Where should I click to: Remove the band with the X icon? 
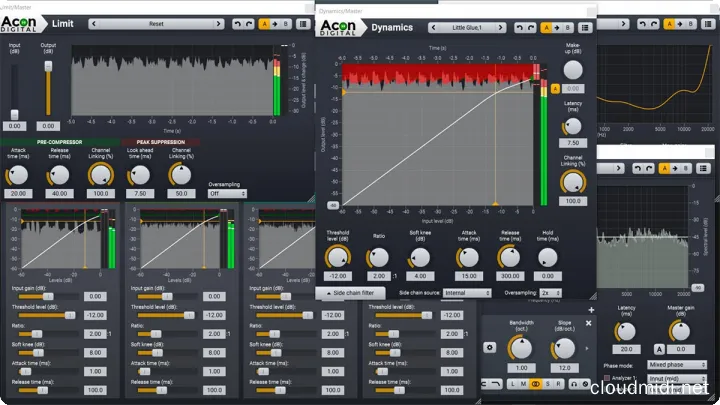click(589, 324)
